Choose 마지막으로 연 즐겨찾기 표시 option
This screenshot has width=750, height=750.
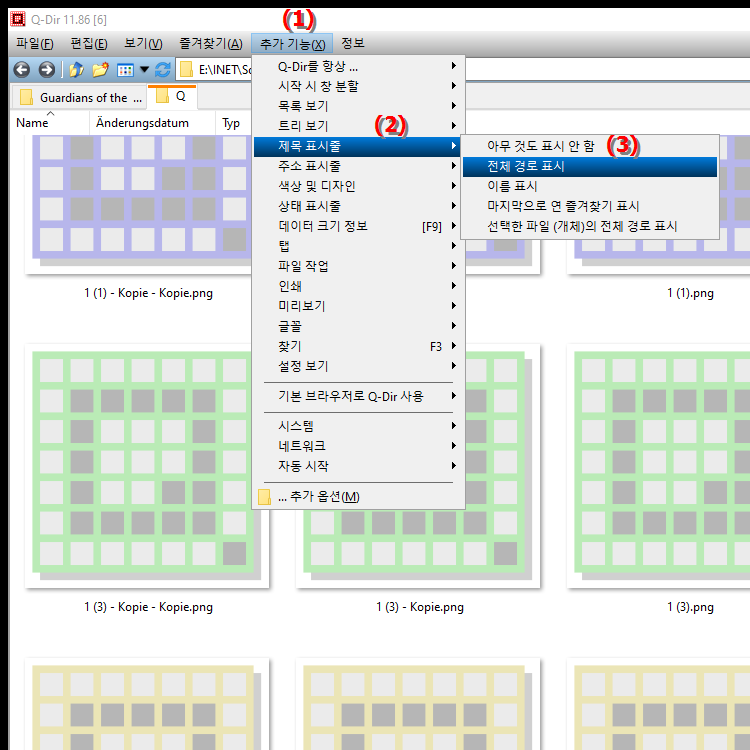(x=590, y=206)
